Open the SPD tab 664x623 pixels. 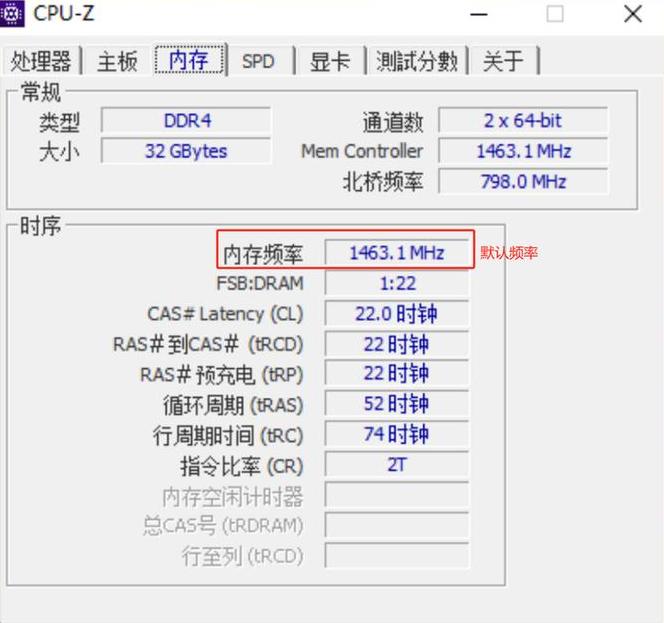(258, 61)
